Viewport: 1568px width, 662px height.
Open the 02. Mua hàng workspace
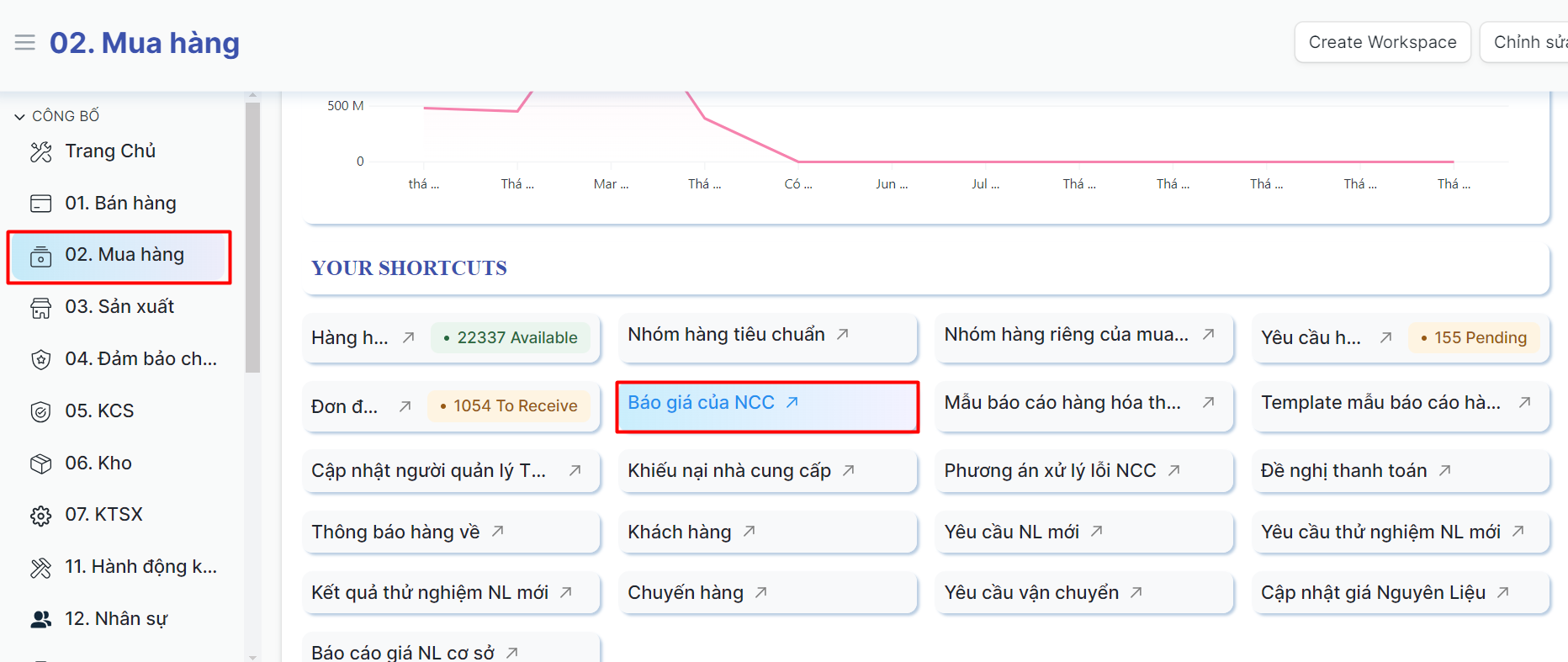coord(124,255)
